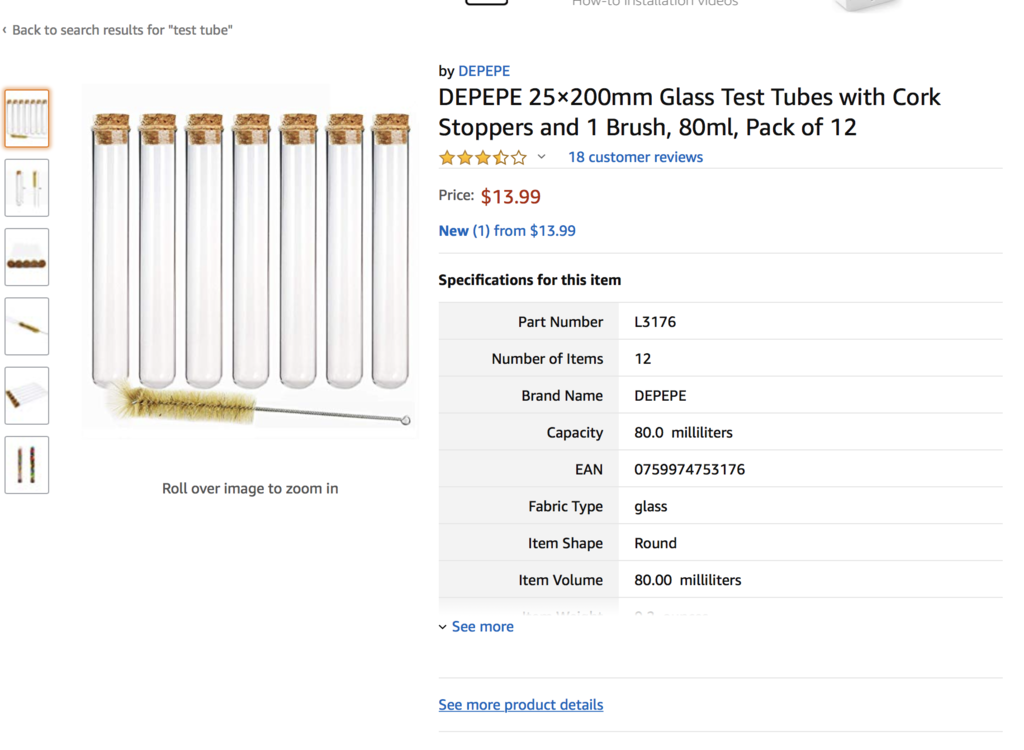Open See more product details link
Screen dimensions: 1024x750
(x=520, y=705)
